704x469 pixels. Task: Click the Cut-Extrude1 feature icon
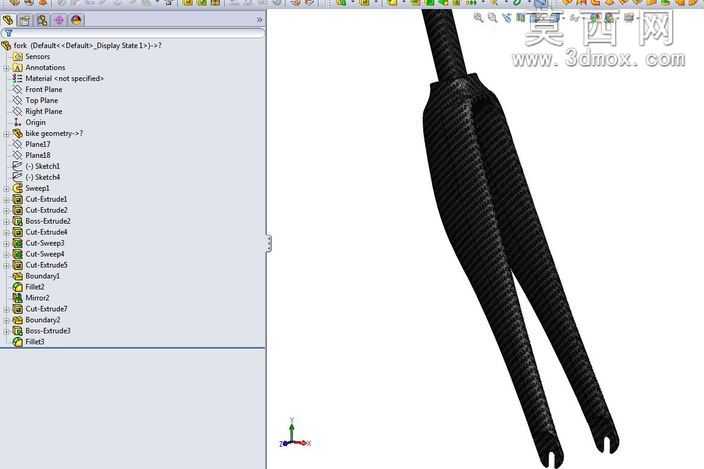click(x=18, y=199)
